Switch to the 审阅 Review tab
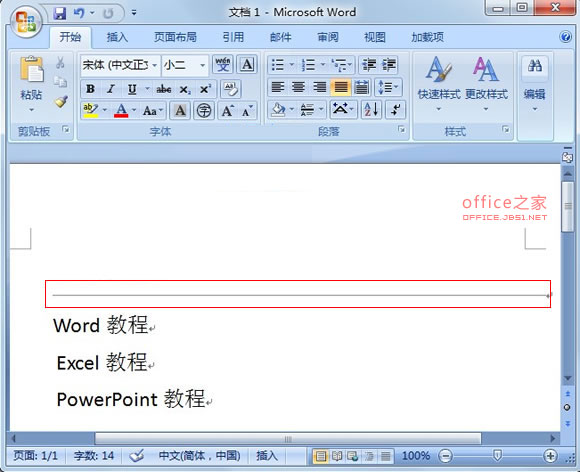 tap(328, 37)
